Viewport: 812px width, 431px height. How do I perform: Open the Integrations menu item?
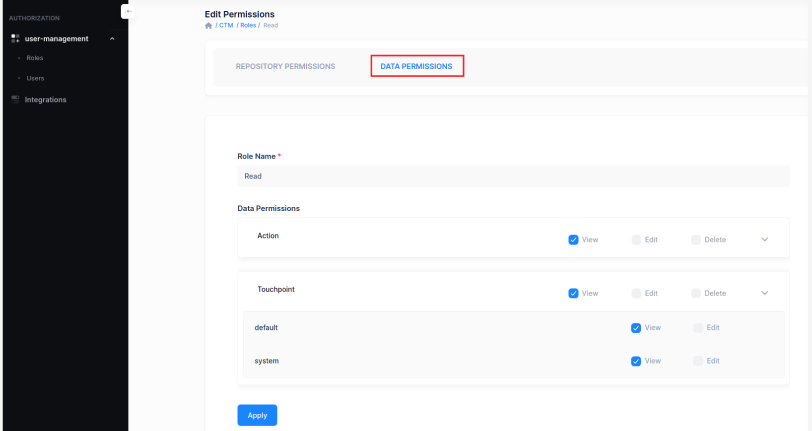point(46,99)
